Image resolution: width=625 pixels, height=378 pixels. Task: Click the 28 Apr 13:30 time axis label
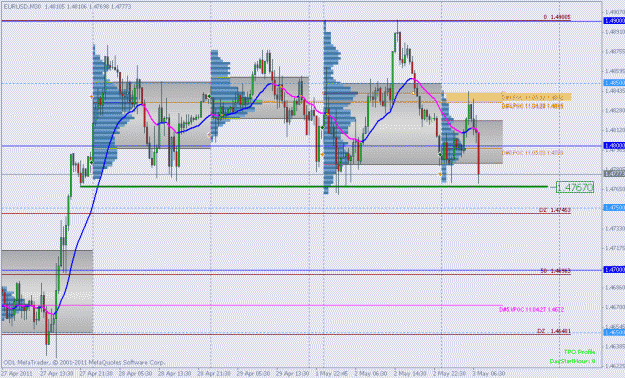(174, 374)
